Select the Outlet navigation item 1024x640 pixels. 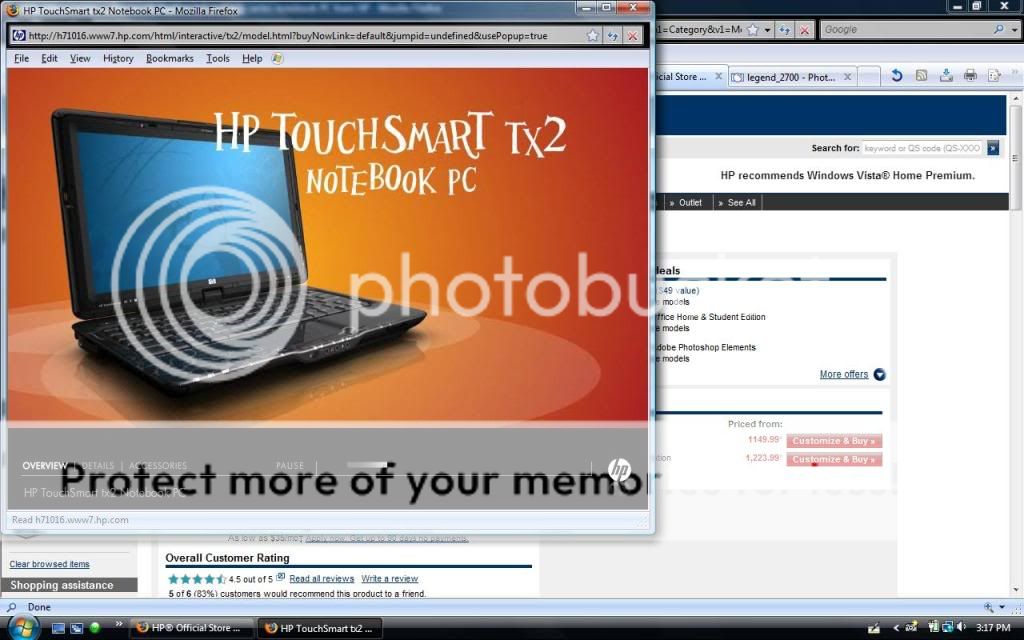(x=690, y=202)
